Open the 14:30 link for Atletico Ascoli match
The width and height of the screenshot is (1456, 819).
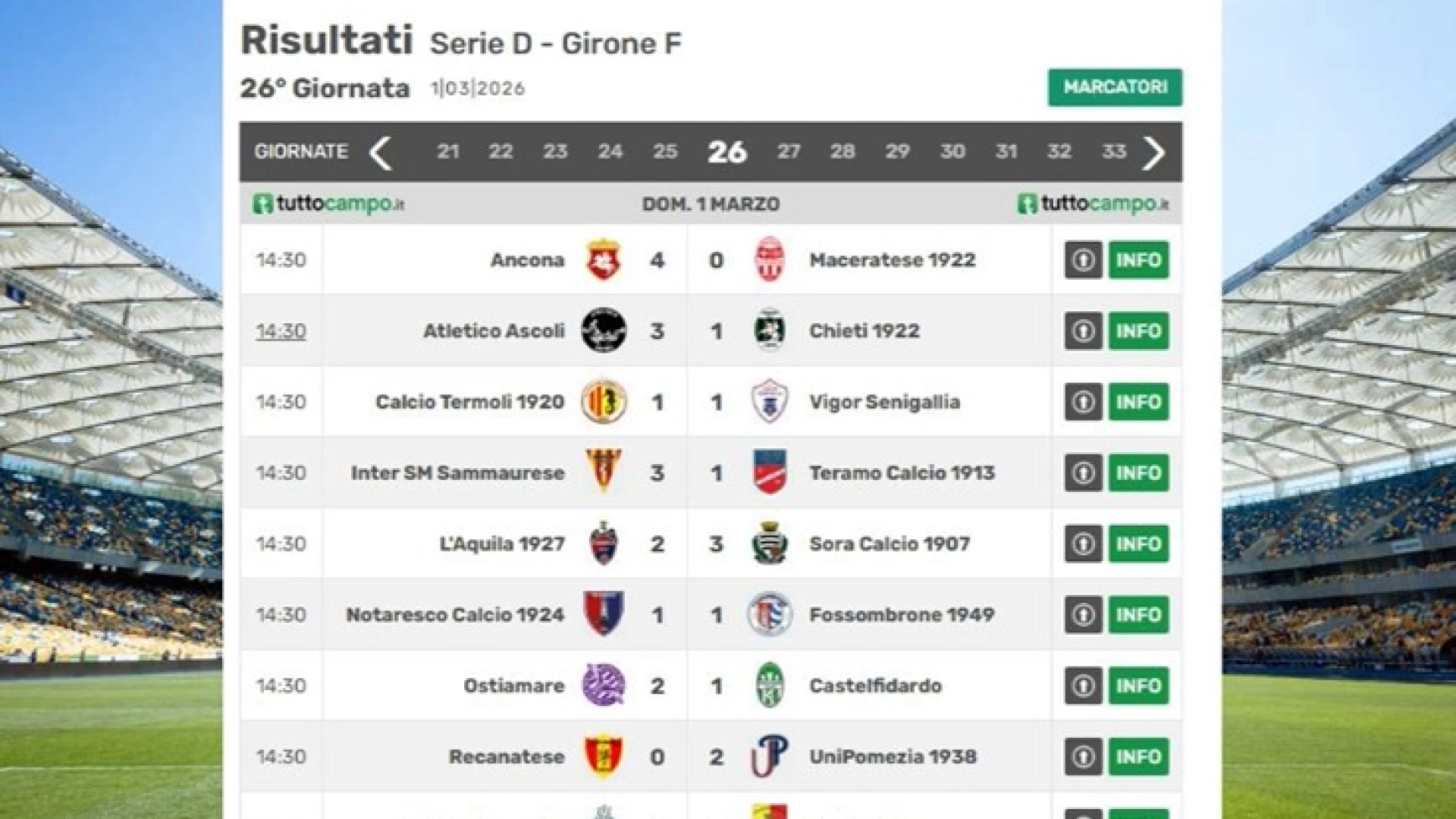280,331
